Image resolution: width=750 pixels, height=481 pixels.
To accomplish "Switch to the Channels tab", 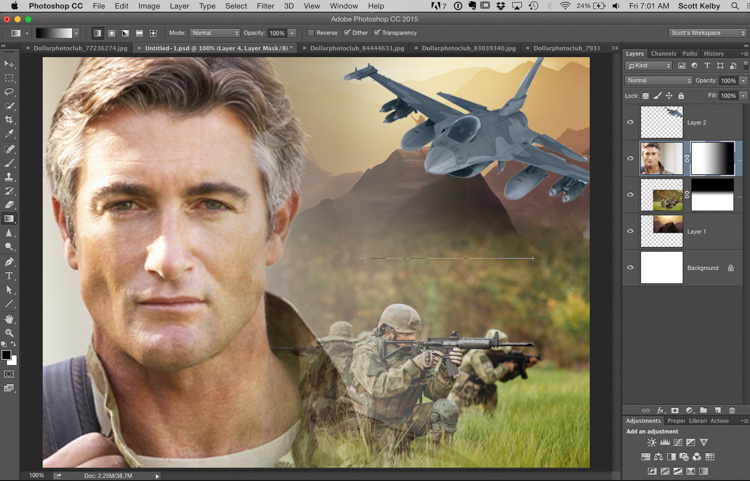I will [x=663, y=53].
